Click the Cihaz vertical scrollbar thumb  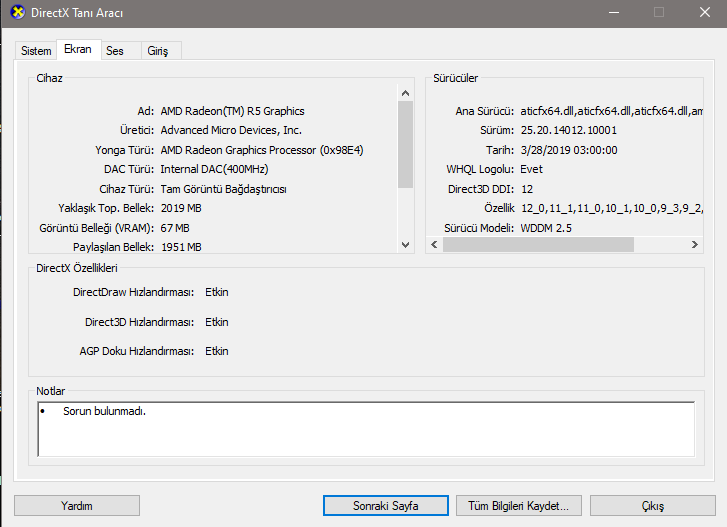(x=406, y=145)
